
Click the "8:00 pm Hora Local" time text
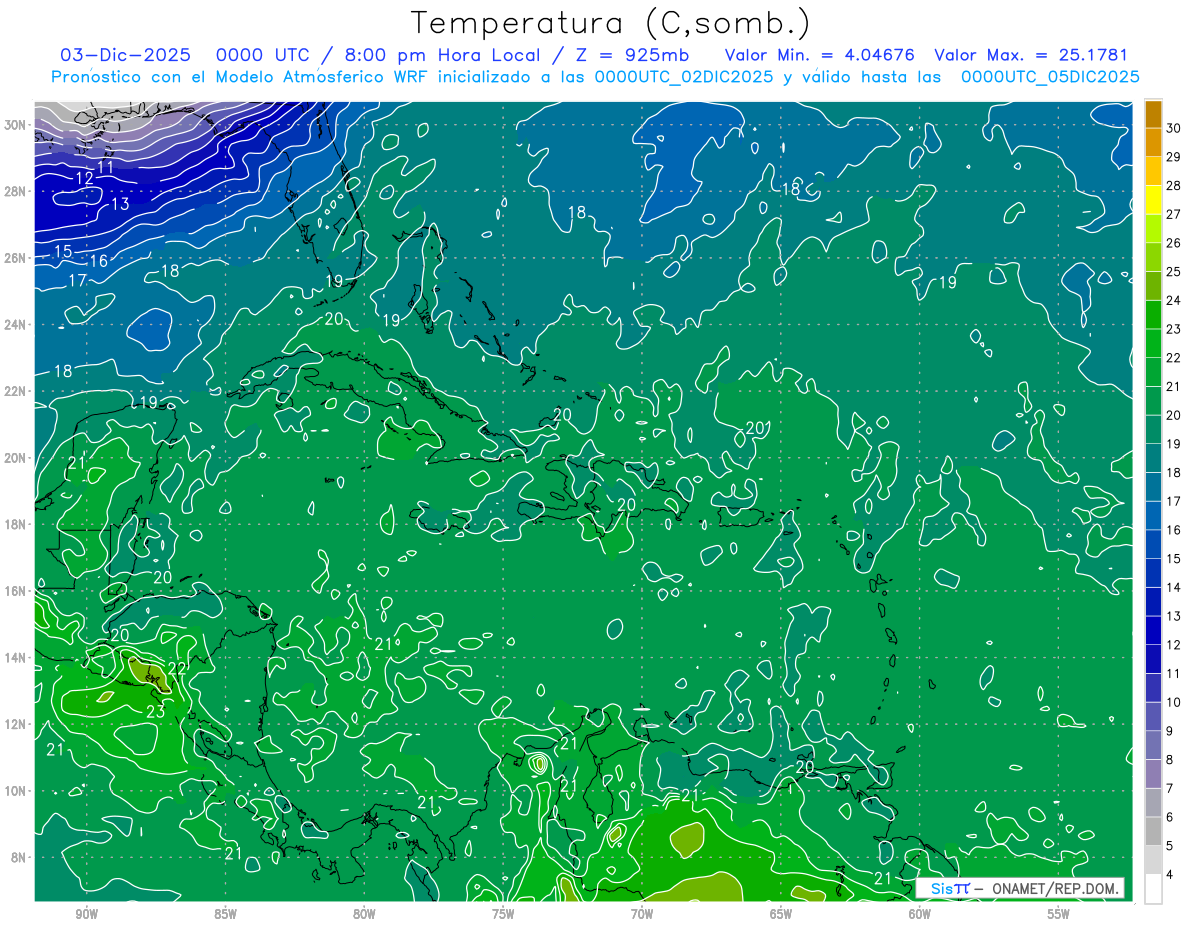(x=443, y=55)
